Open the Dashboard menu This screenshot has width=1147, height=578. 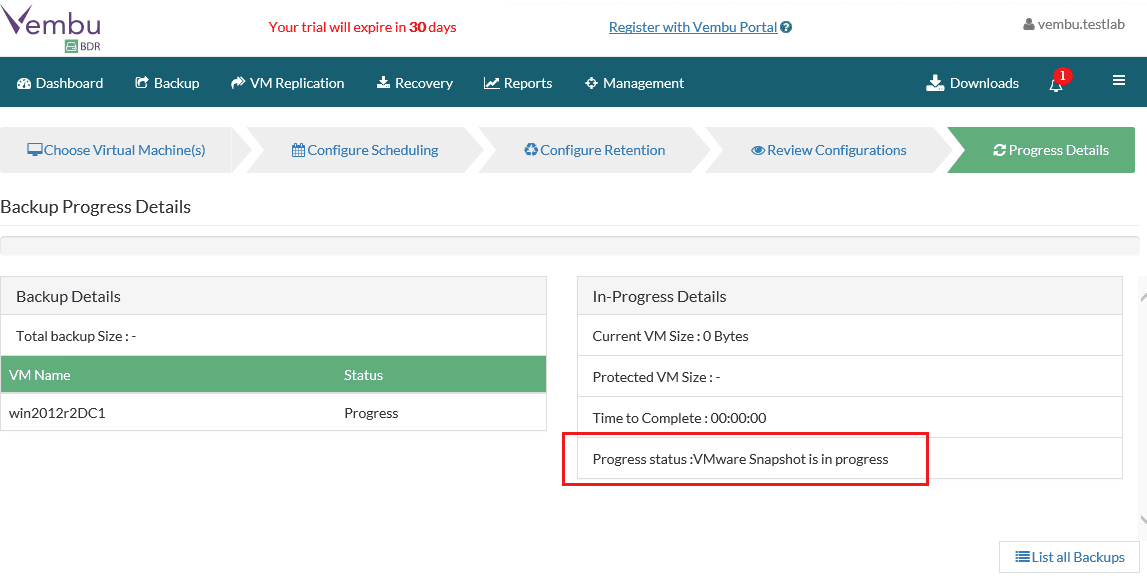click(59, 83)
